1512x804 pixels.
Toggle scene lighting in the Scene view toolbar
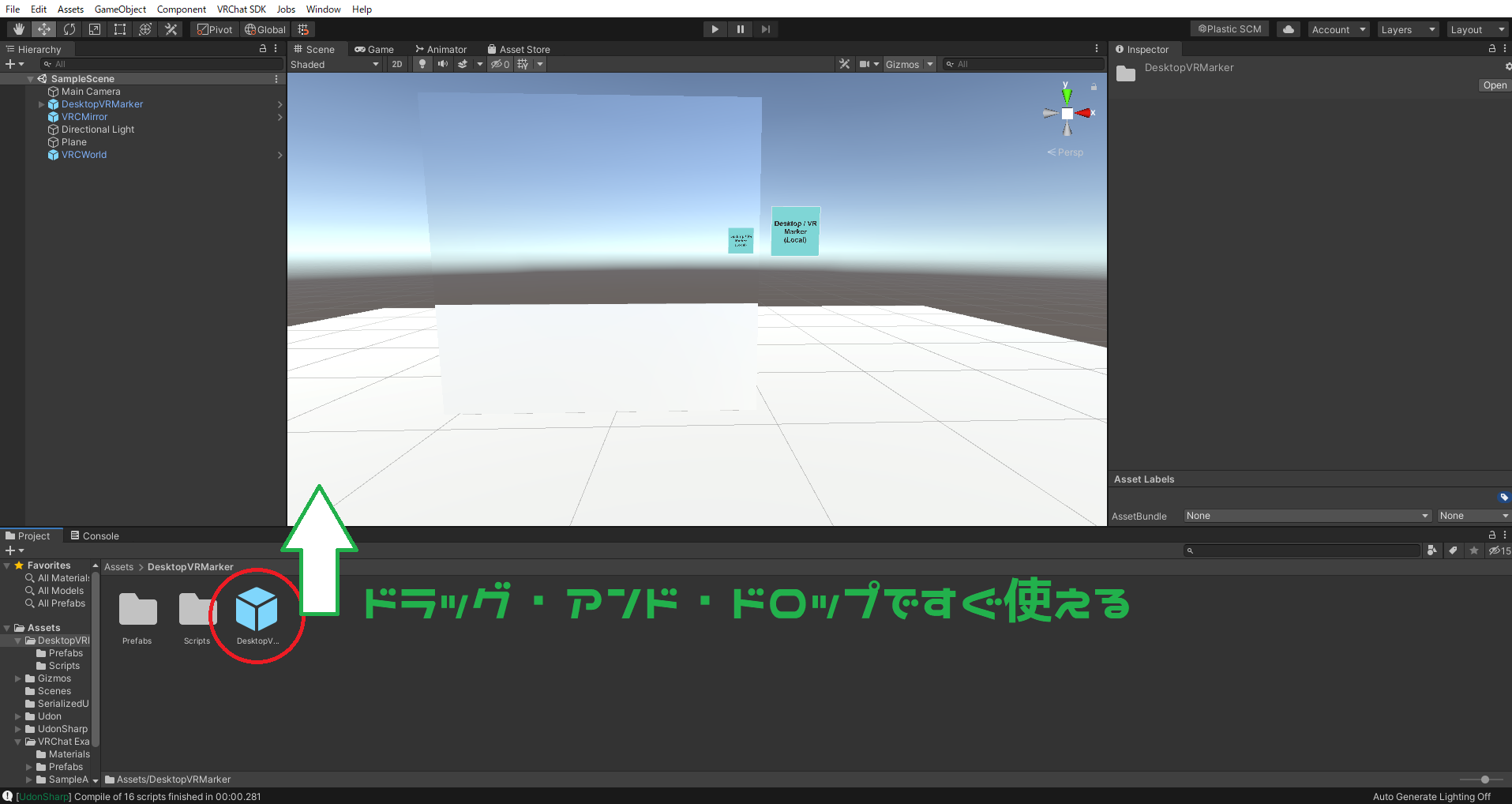pyautogui.click(x=422, y=64)
